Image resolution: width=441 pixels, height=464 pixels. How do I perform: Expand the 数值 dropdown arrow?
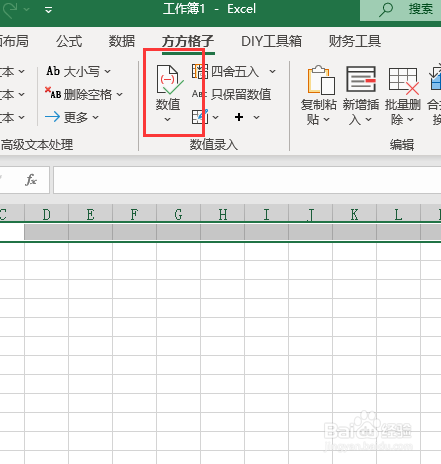[168, 119]
